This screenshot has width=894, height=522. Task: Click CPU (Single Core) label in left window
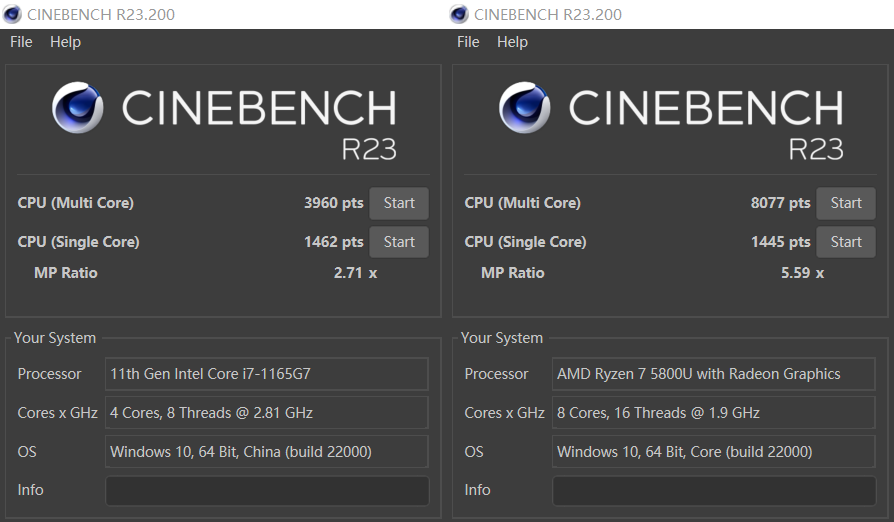[x=79, y=242]
